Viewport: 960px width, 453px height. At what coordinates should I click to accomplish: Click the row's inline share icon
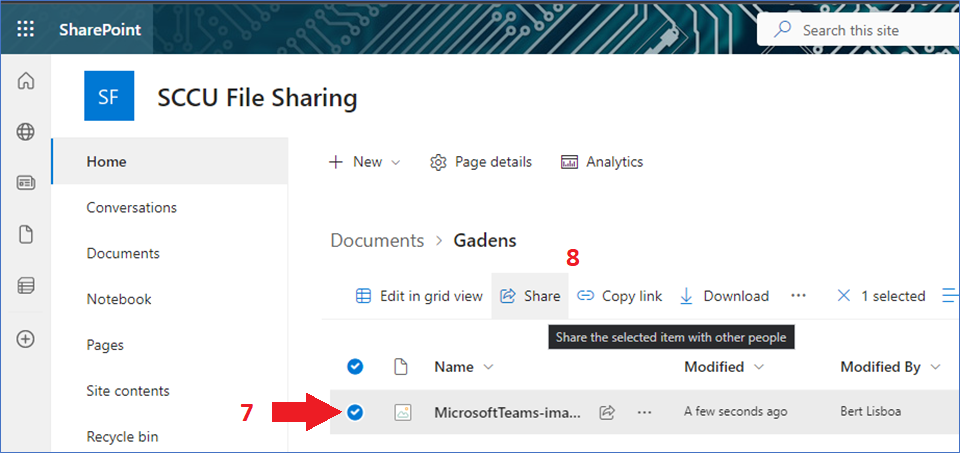point(607,413)
